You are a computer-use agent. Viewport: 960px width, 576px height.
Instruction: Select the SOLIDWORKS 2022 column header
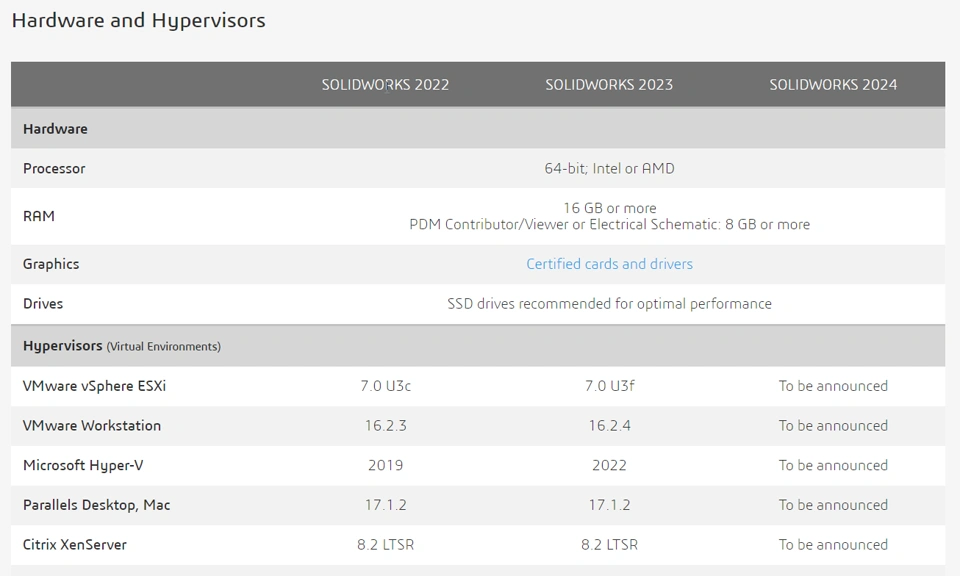point(385,84)
